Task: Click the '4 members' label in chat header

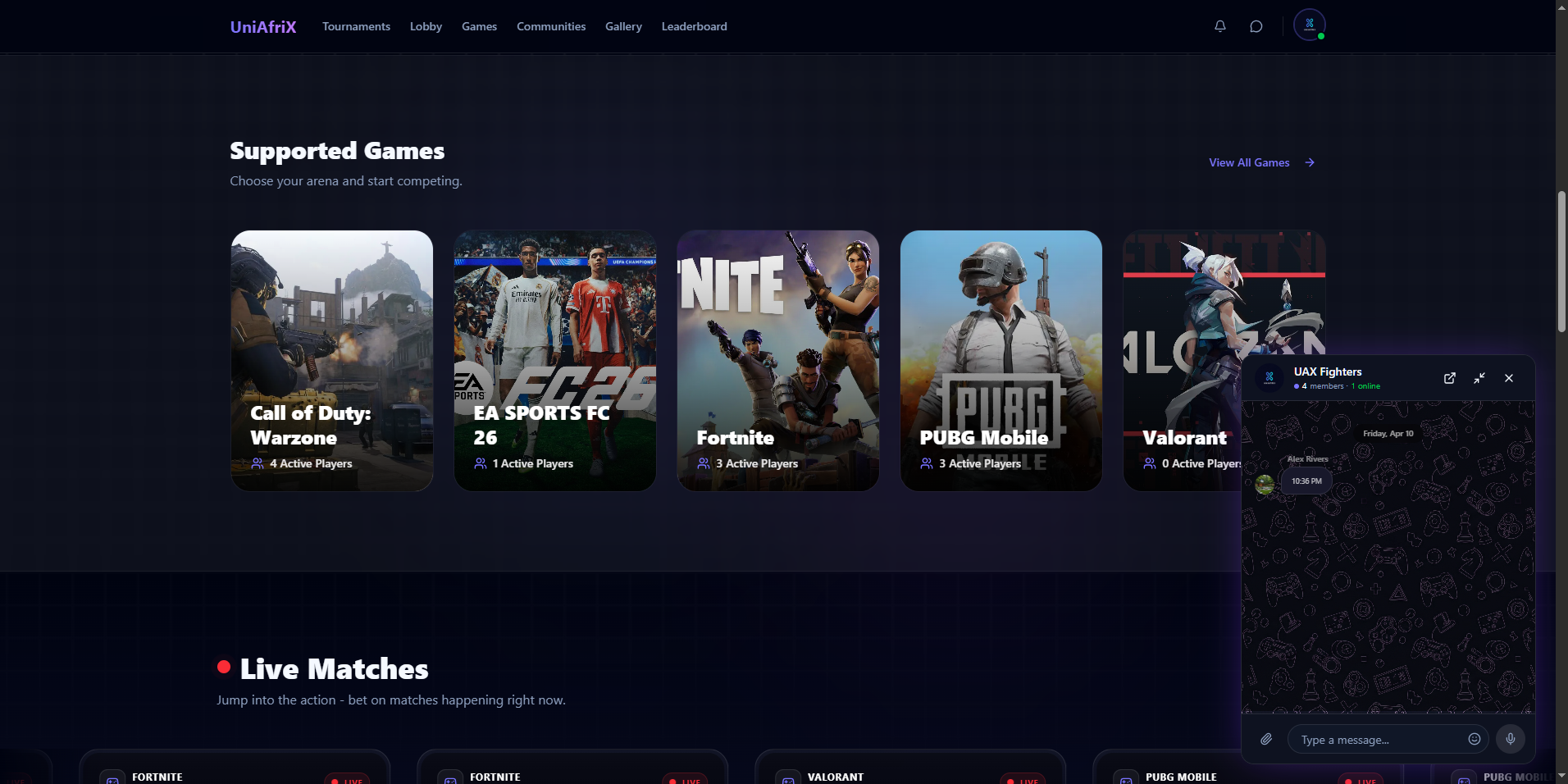Action: (1323, 385)
